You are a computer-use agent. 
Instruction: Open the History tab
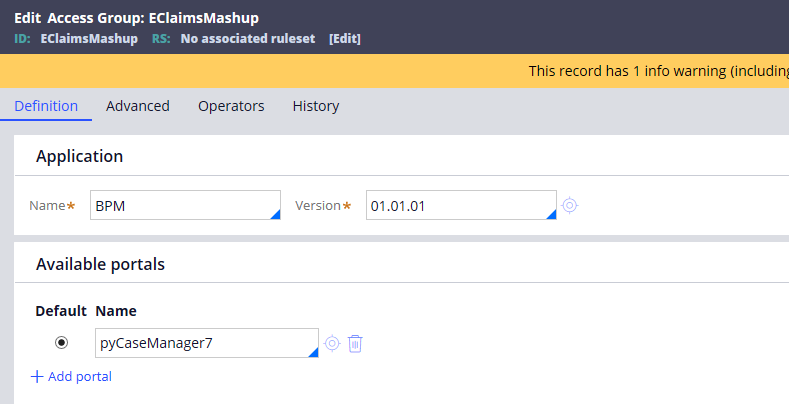[x=315, y=106]
